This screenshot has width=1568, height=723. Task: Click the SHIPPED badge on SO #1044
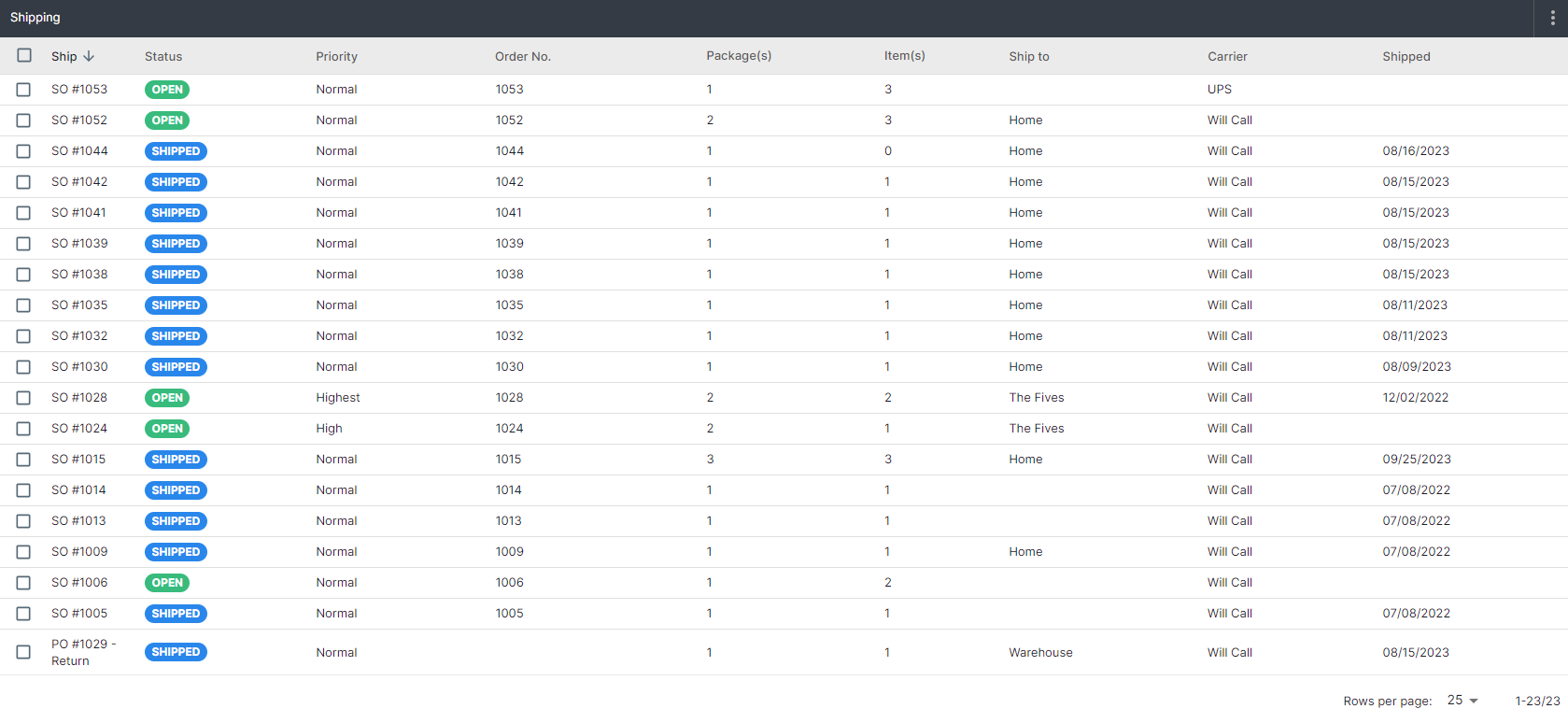[x=176, y=151]
